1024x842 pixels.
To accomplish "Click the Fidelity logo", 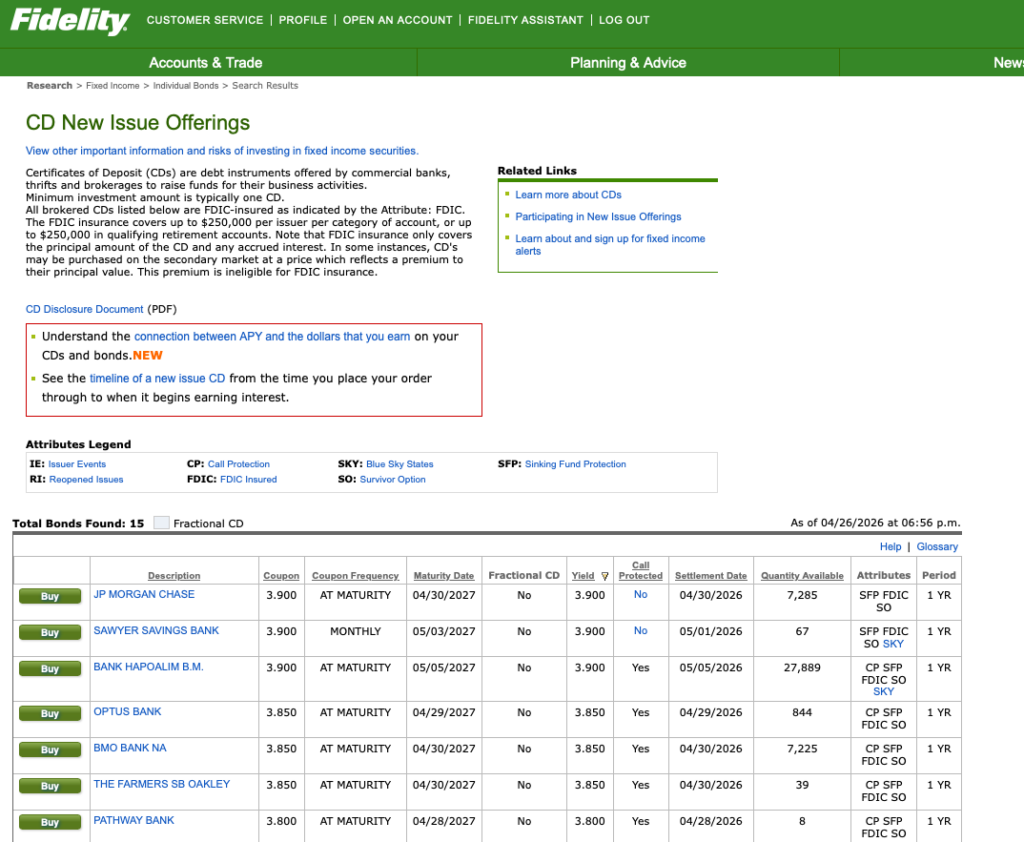I will pyautogui.click(x=70, y=22).
